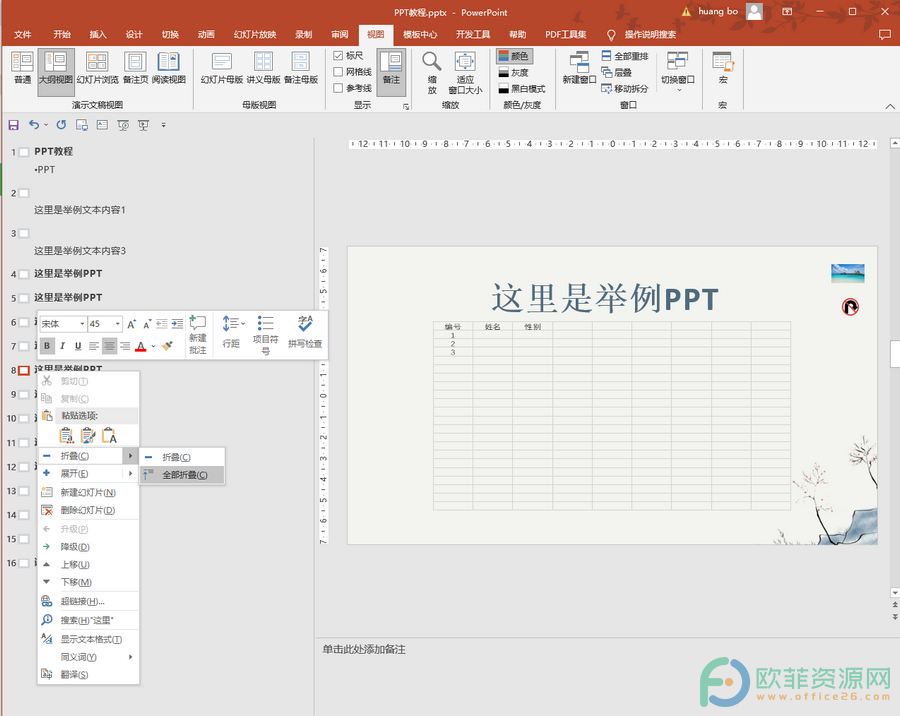Choose Hyperlink (超链接) in context menu
Viewport: 900px width, 716px height.
[x=88, y=601]
